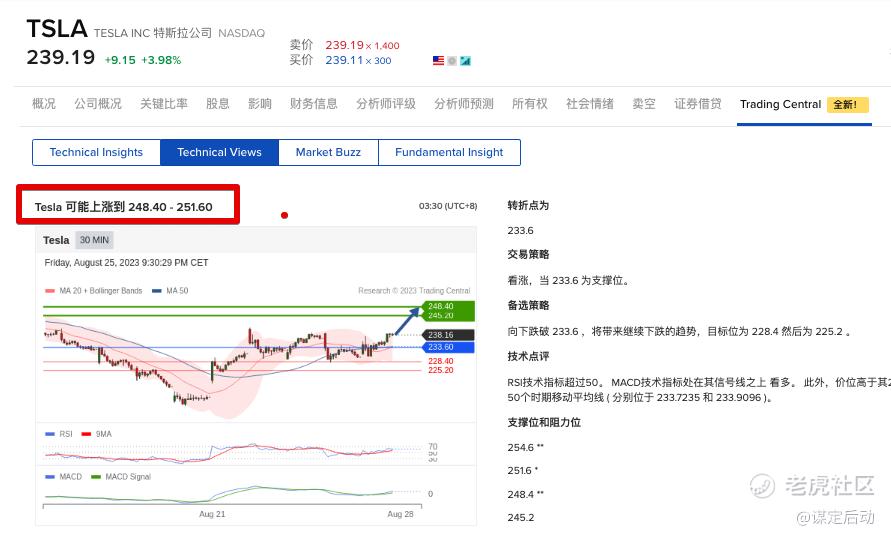The height and width of the screenshot is (537, 891).
Task: Click the MACD legend swatch
Action: coord(50,477)
